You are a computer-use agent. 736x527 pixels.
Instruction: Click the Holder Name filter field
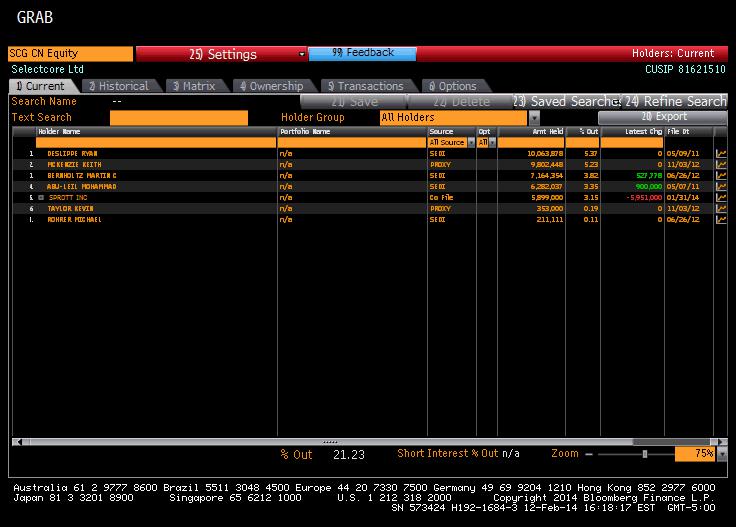point(156,143)
